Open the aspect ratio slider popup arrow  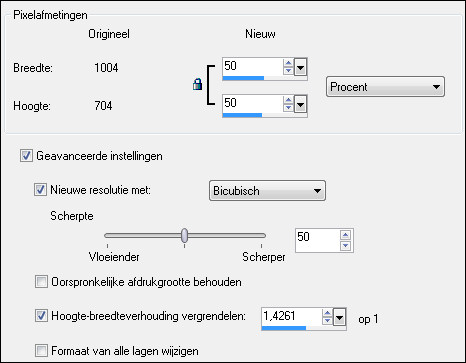tap(339, 318)
